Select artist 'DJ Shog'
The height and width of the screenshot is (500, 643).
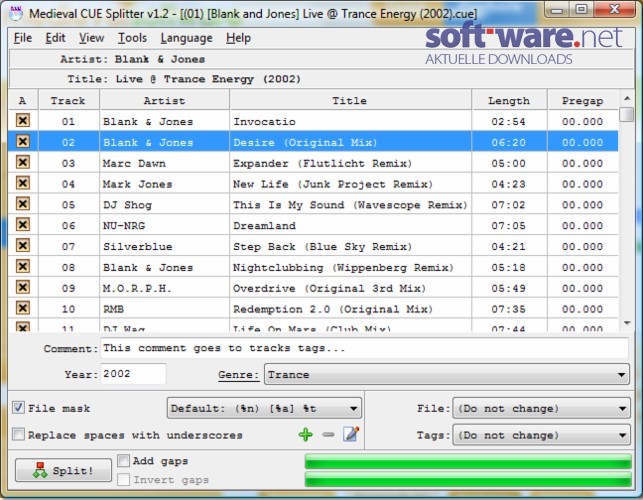click(127, 205)
